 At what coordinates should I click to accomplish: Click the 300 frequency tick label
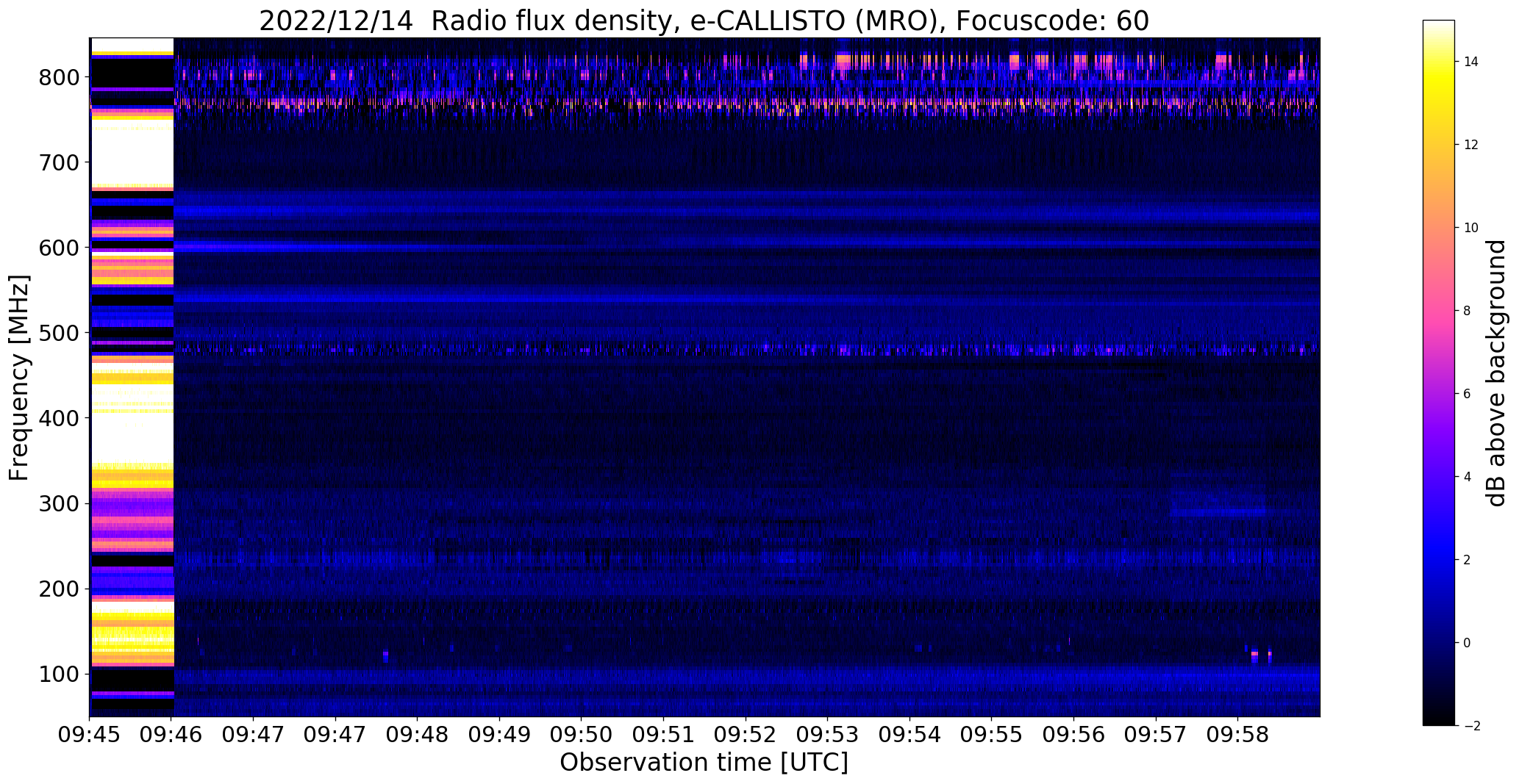59,503
